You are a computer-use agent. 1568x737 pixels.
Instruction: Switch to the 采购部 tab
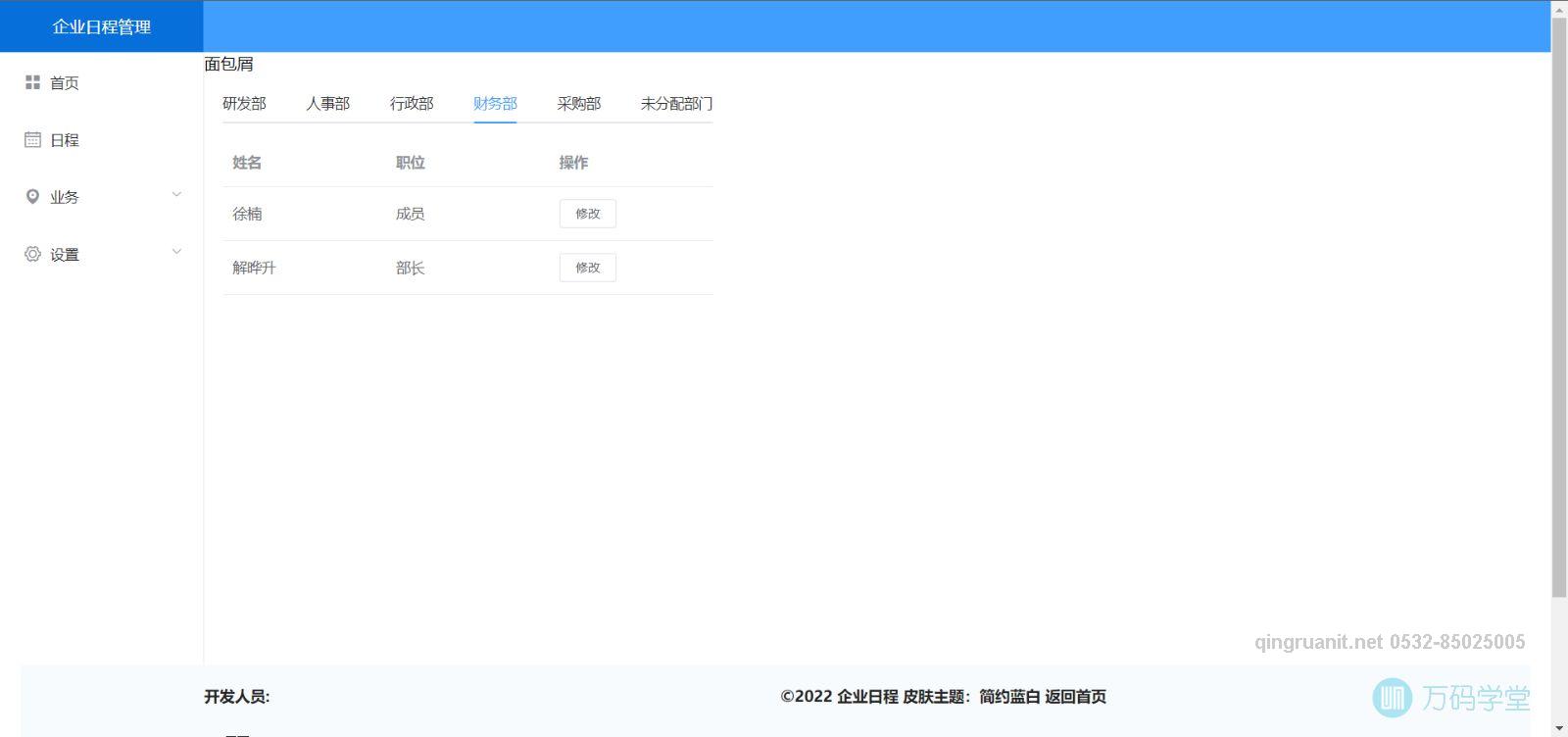578,103
